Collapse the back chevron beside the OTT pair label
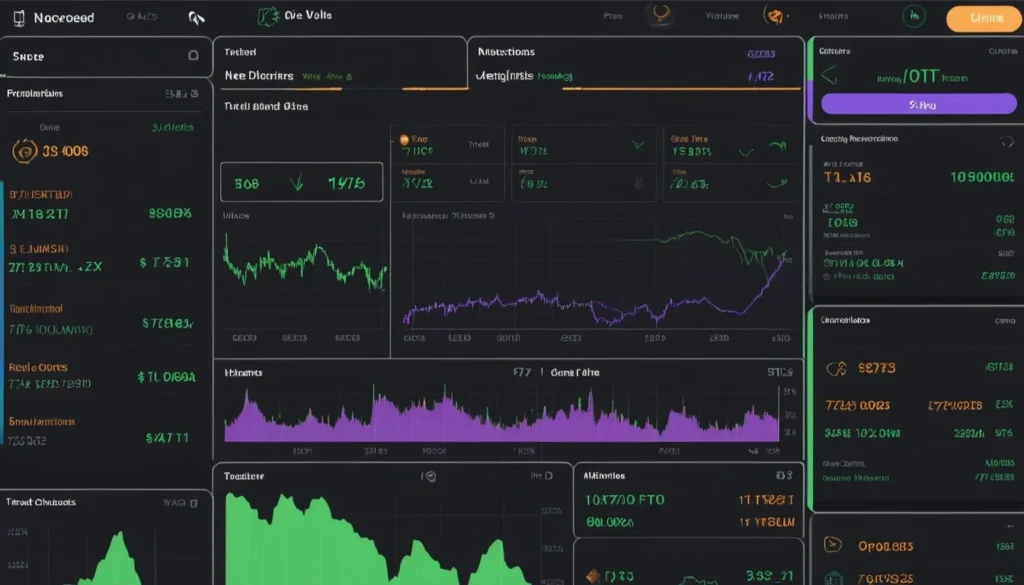1024x585 pixels. point(829,75)
